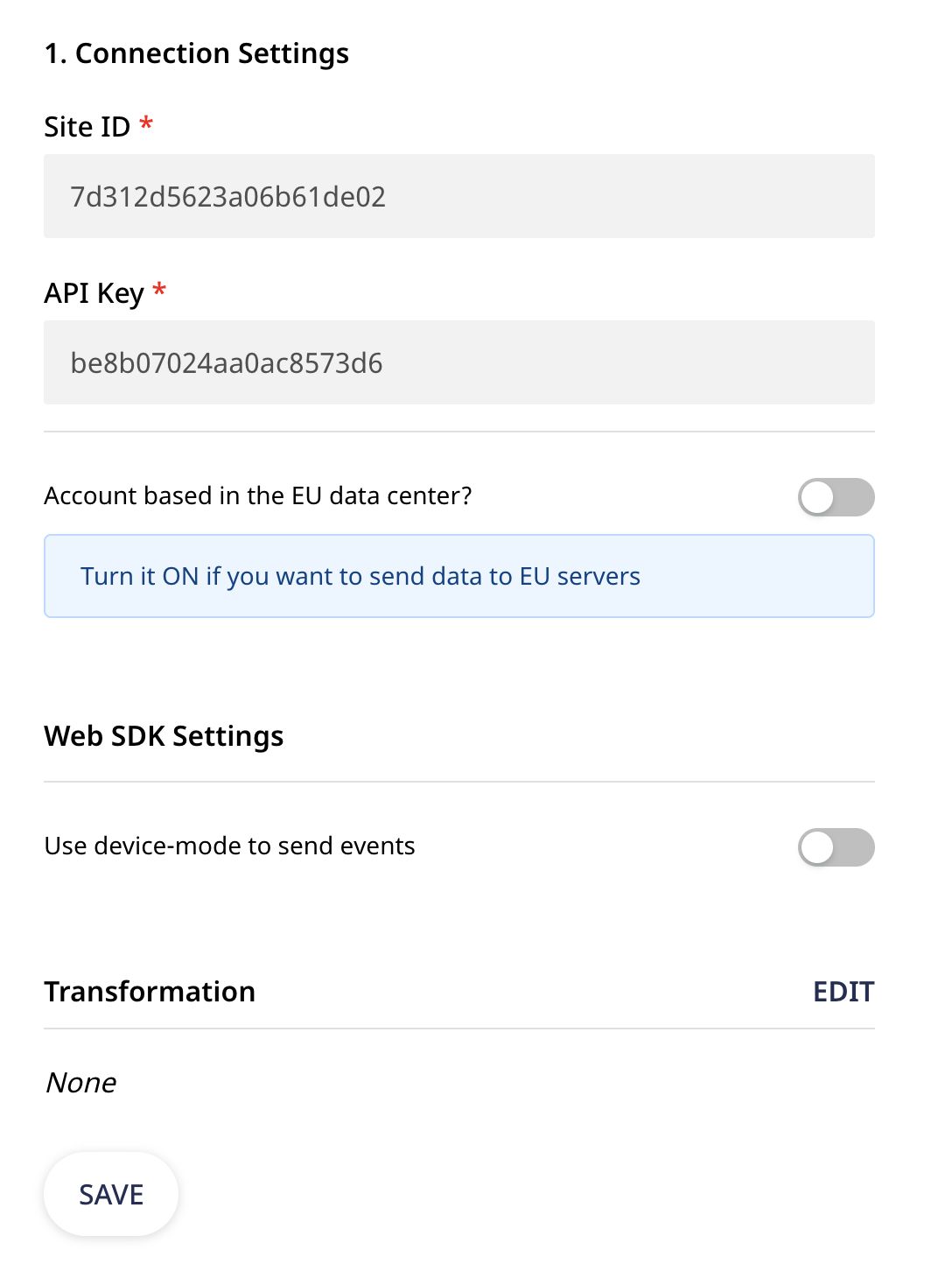Click the italic None transformation value

click(80, 1083)
